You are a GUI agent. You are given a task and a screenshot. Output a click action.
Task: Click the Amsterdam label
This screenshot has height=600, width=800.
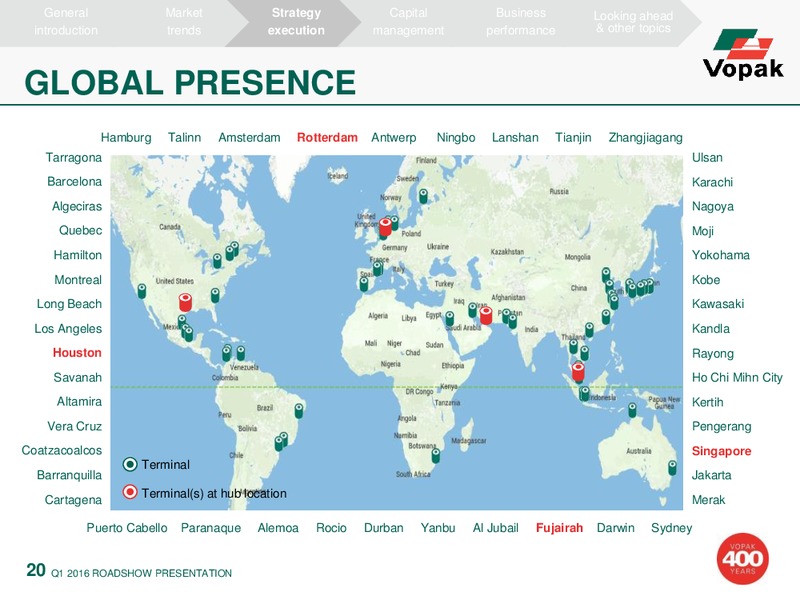click(249, 138)
